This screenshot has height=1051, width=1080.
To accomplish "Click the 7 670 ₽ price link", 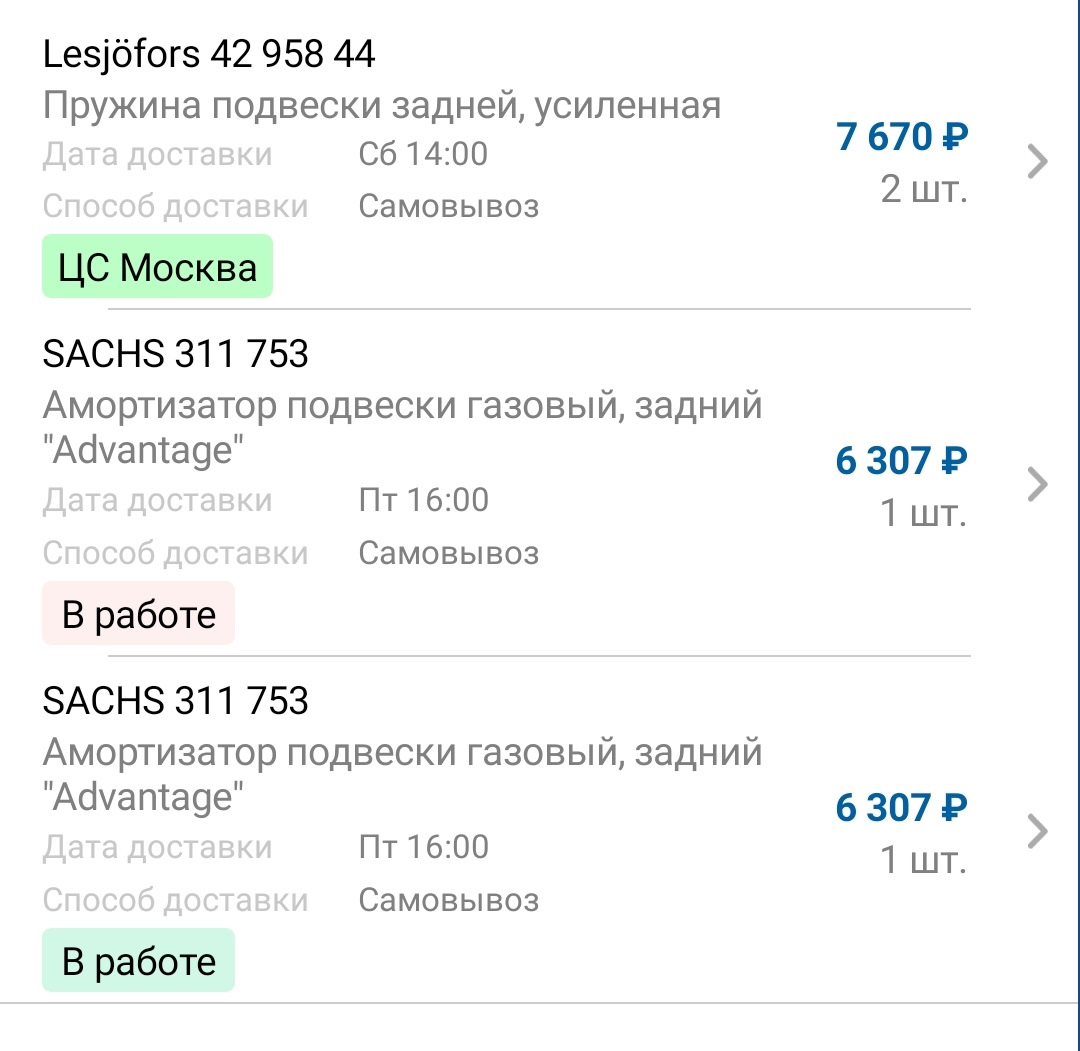I will click(x=898, y=137).
